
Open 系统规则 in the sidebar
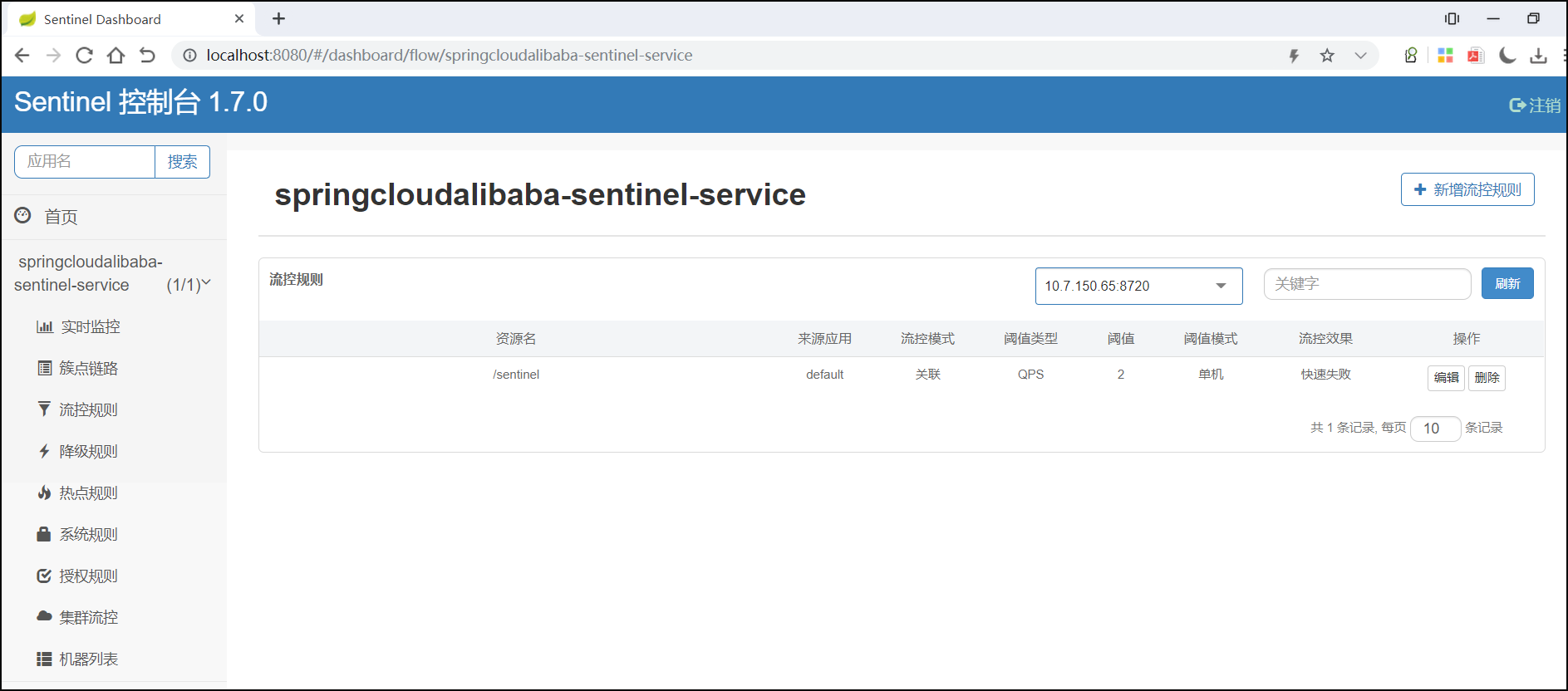point(89,535)
